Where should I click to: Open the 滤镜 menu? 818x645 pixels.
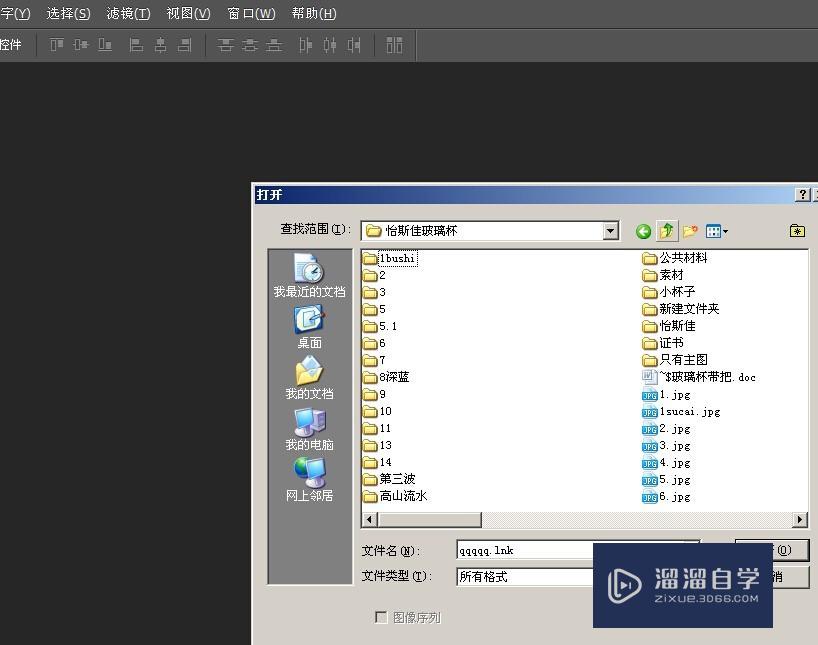pos(127,14)
